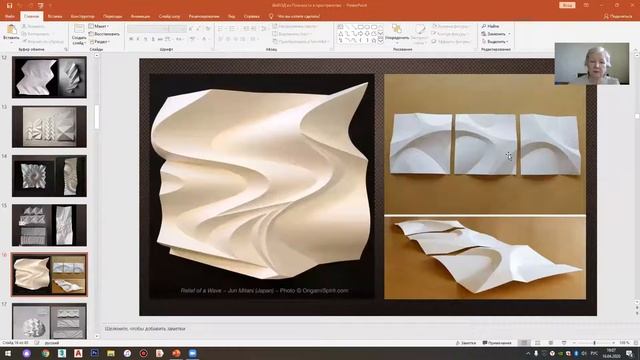
Task: Toggle italic formatting in font group
Action: click(138, 39)
